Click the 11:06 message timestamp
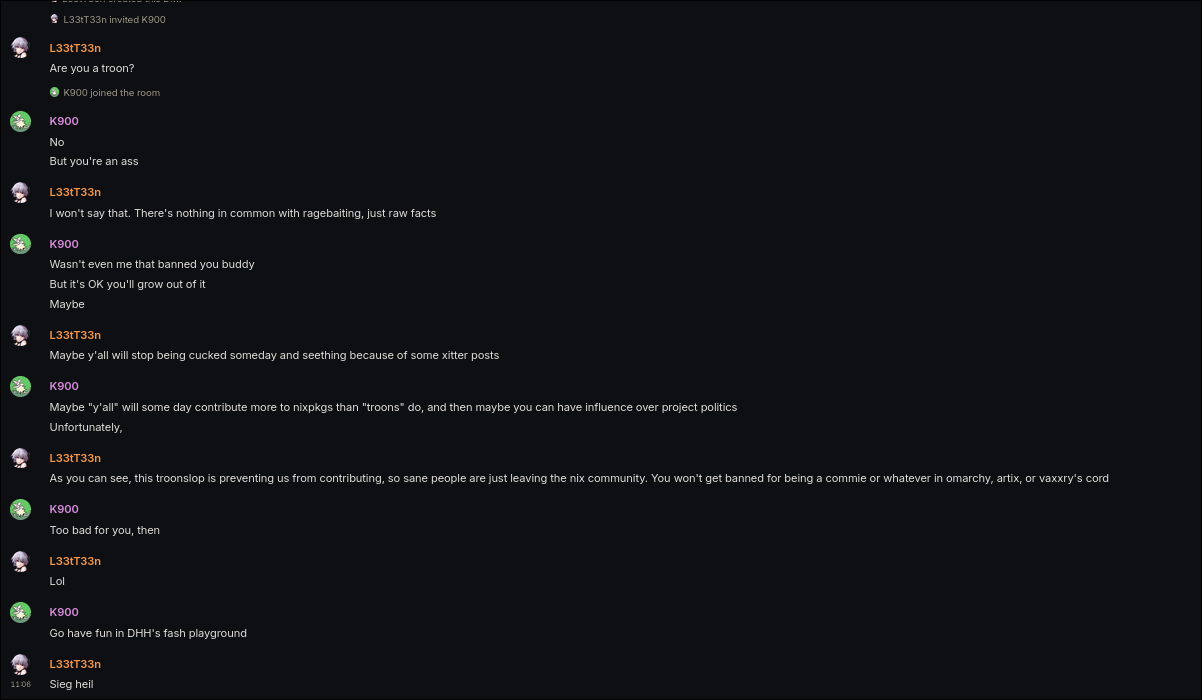Image resolution: width=1202 pixels, height=700 pixels. [20, 685]
